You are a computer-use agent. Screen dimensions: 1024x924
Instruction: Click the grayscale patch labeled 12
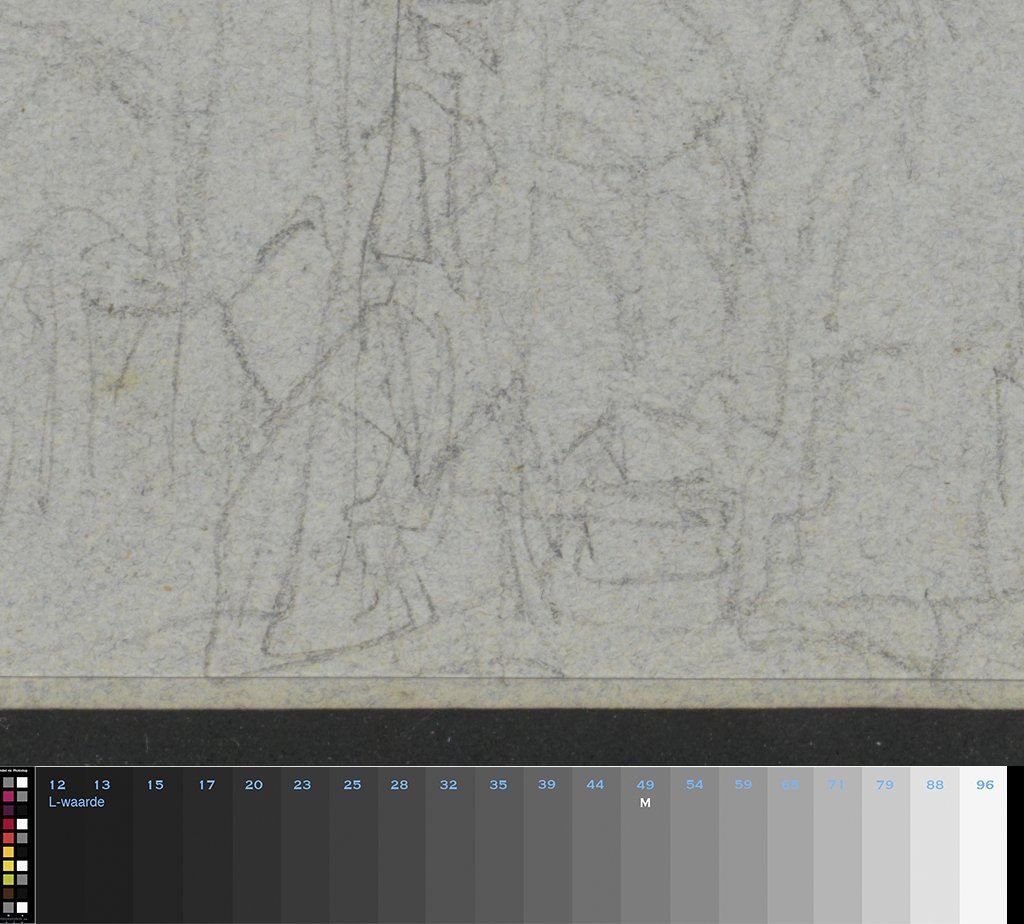pyautogui.click(x=58, y=860)
